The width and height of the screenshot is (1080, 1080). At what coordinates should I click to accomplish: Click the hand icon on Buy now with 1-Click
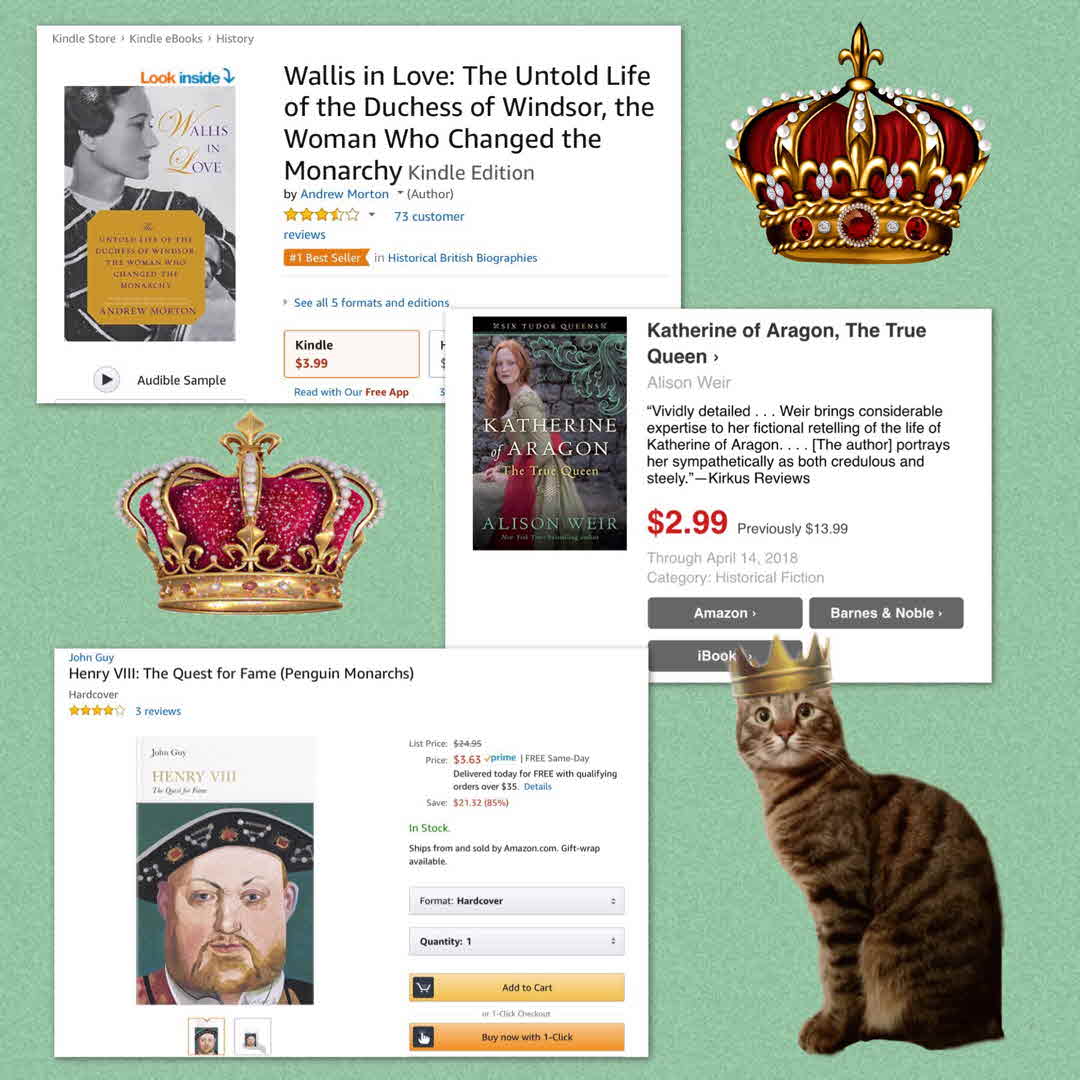(423, 1037)
